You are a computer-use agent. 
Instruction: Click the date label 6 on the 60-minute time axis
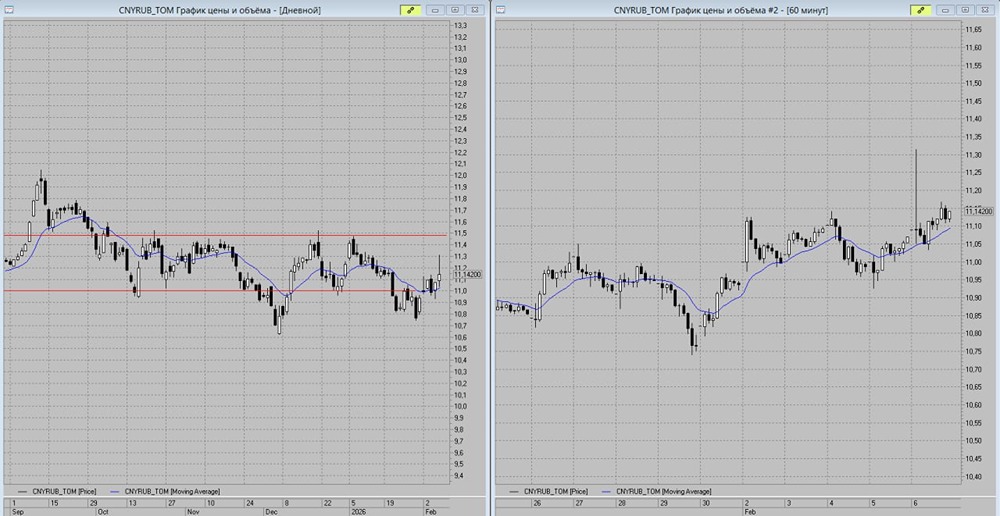point(913,503)
